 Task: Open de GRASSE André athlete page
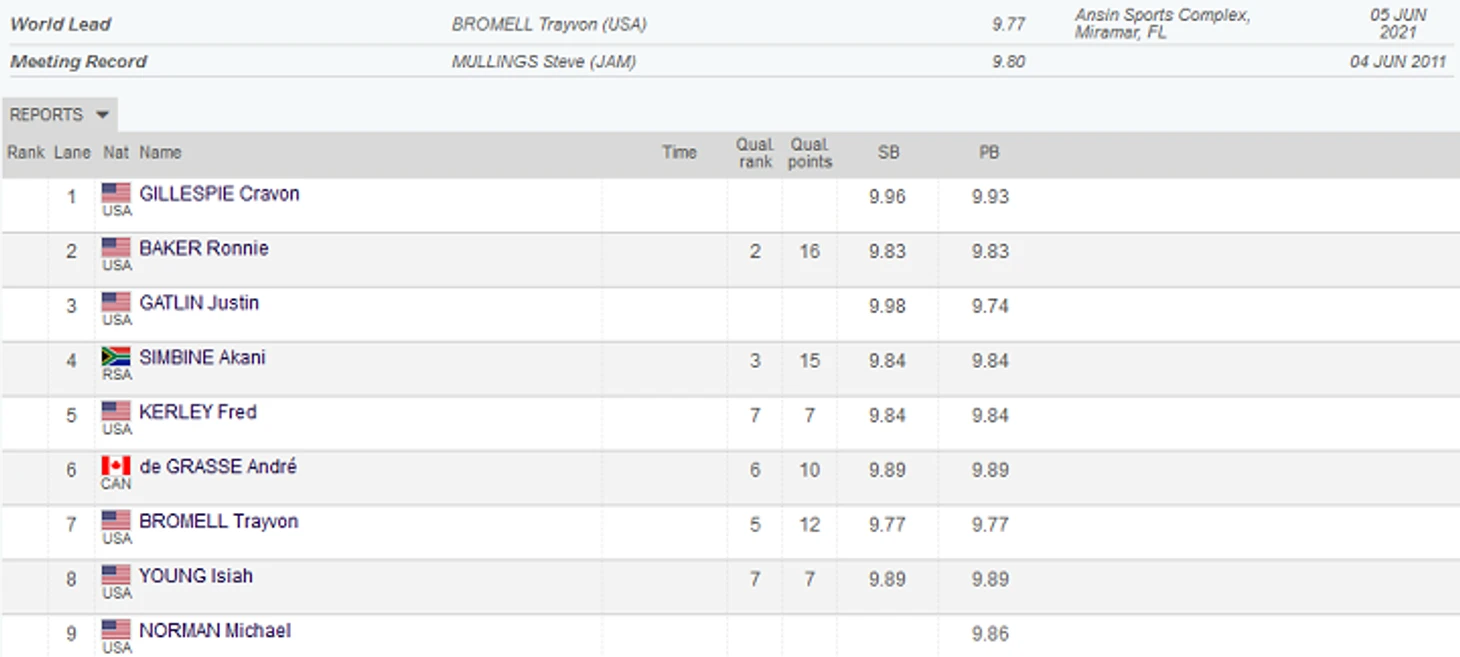coord(218,467)
